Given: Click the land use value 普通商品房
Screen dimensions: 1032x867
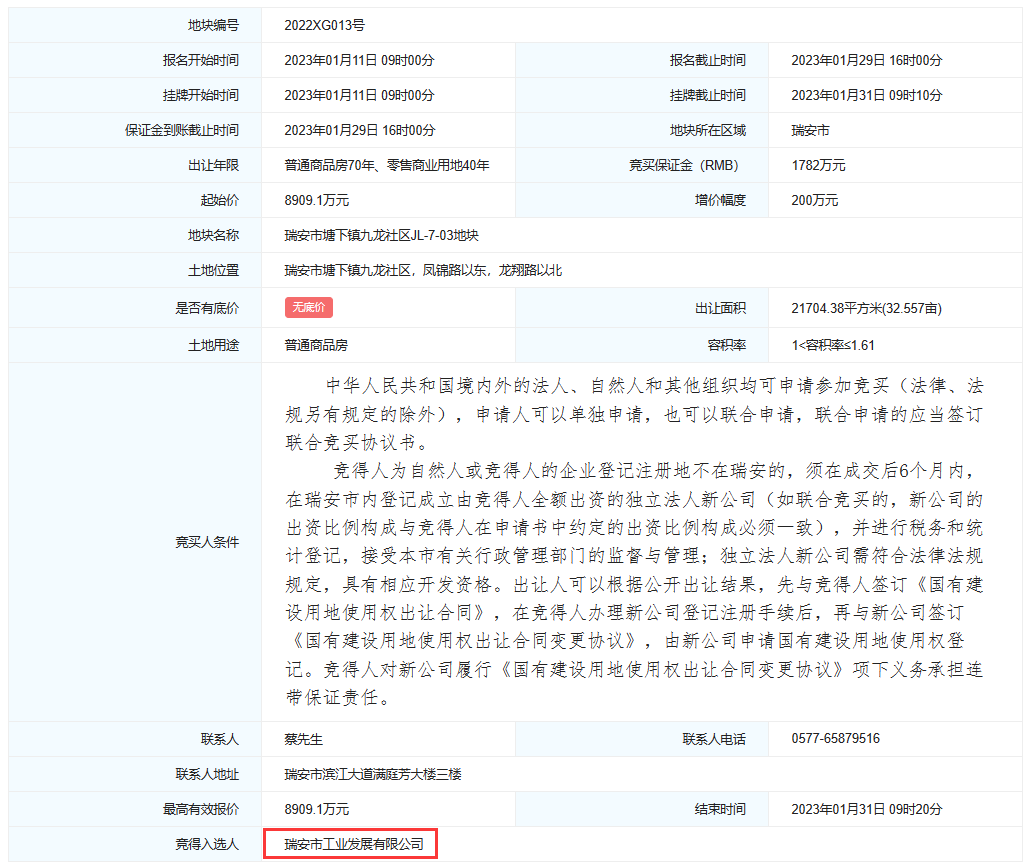Looking at the screenshot, I should point(316,345).
